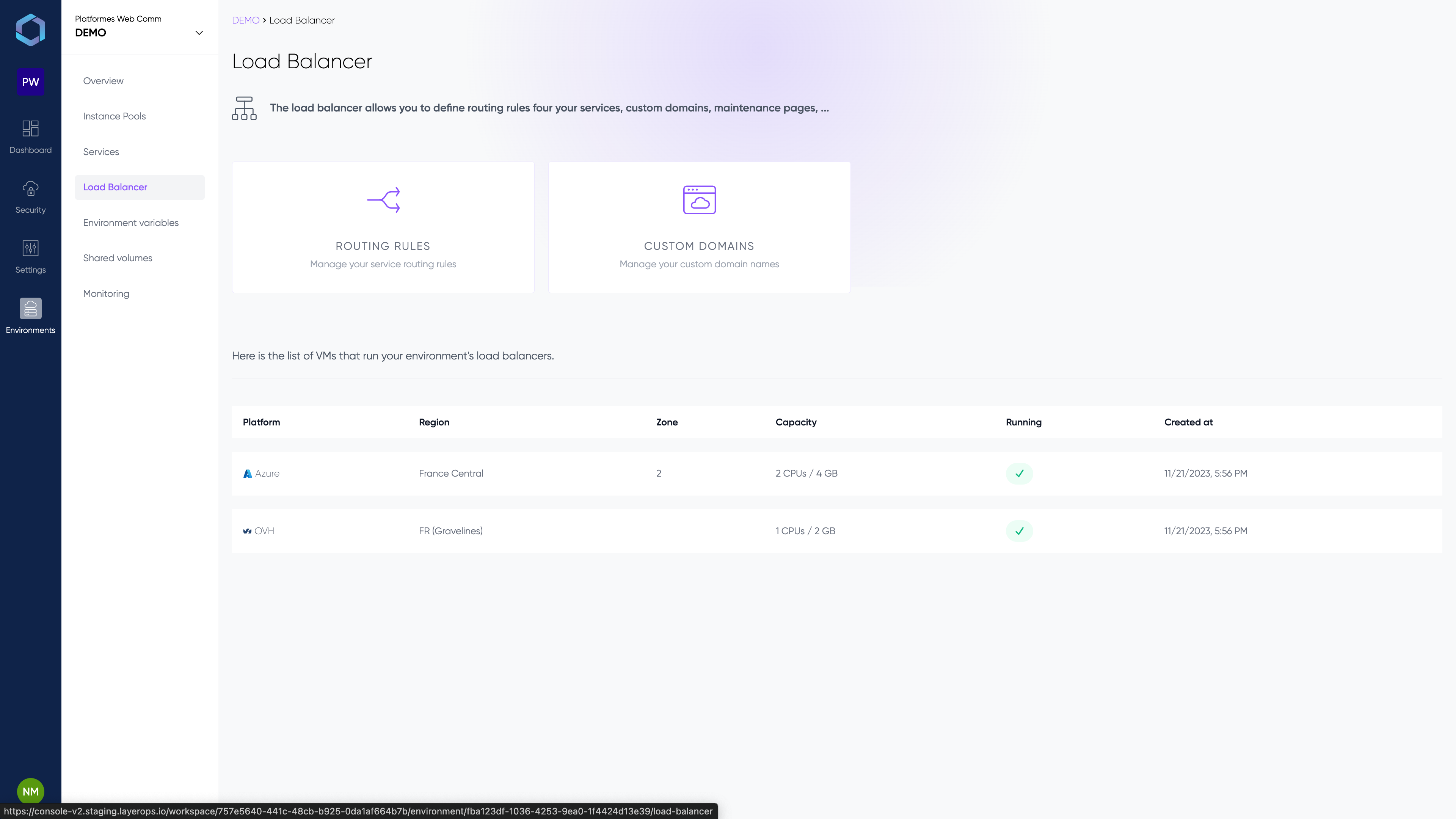Screen dimensions: 1456x819
Task: Select the Environments server icon
Action: 30,309
